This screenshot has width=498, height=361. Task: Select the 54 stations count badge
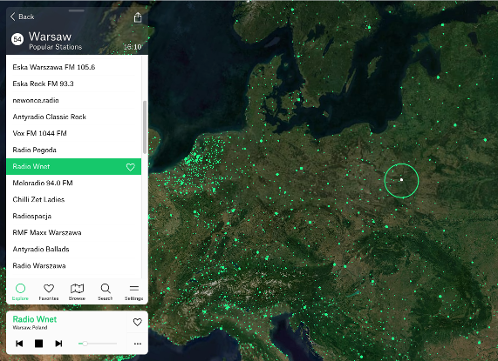click(17, 39)
